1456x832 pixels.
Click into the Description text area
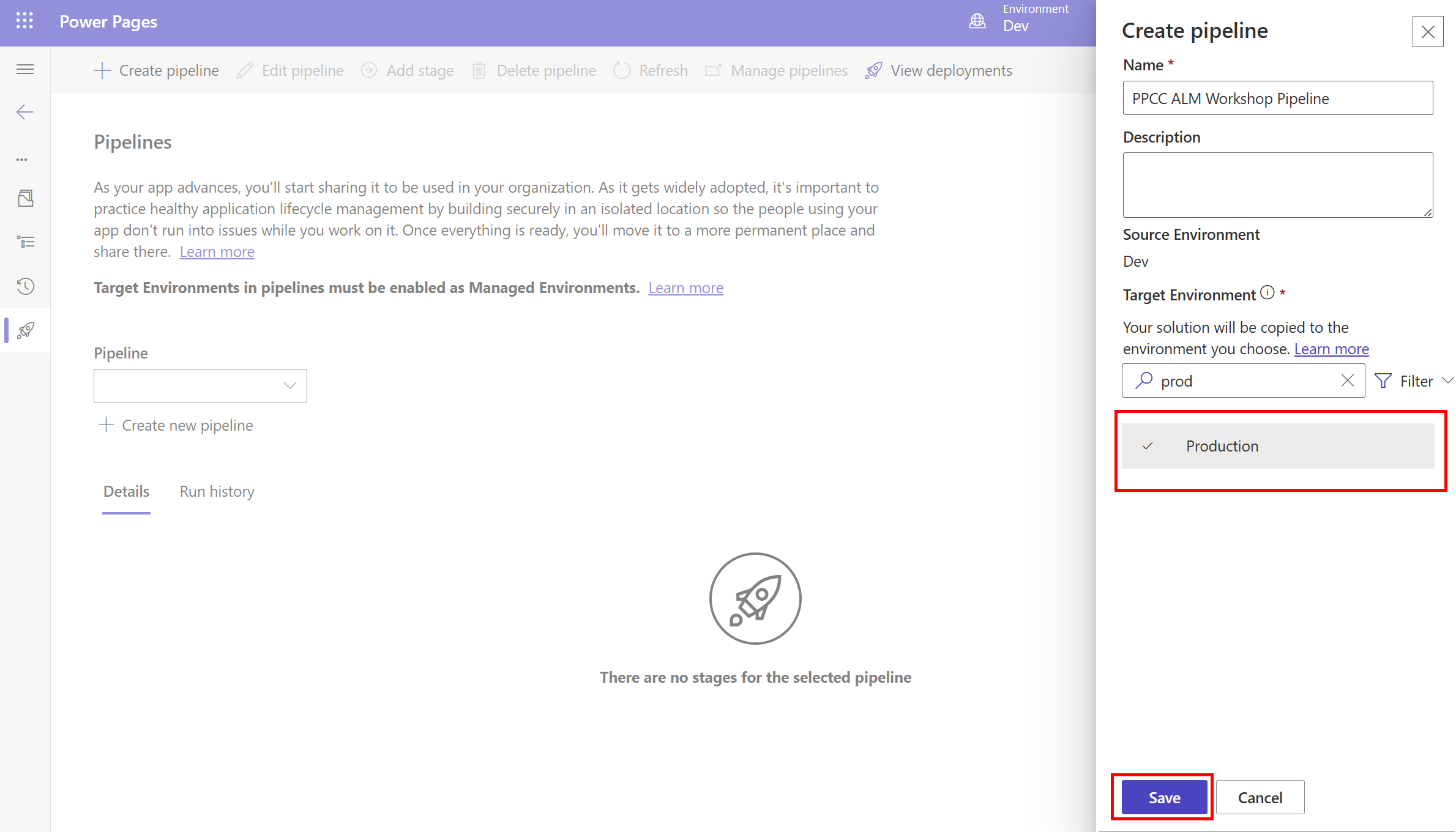1277,185
